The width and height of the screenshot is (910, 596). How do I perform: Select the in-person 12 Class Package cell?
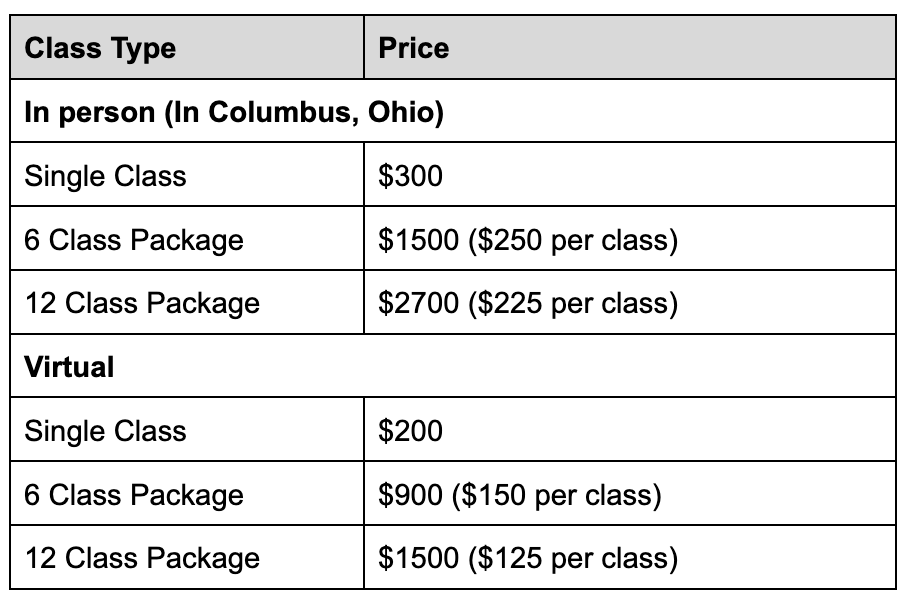pyautogui.click(x=187, y=302)
